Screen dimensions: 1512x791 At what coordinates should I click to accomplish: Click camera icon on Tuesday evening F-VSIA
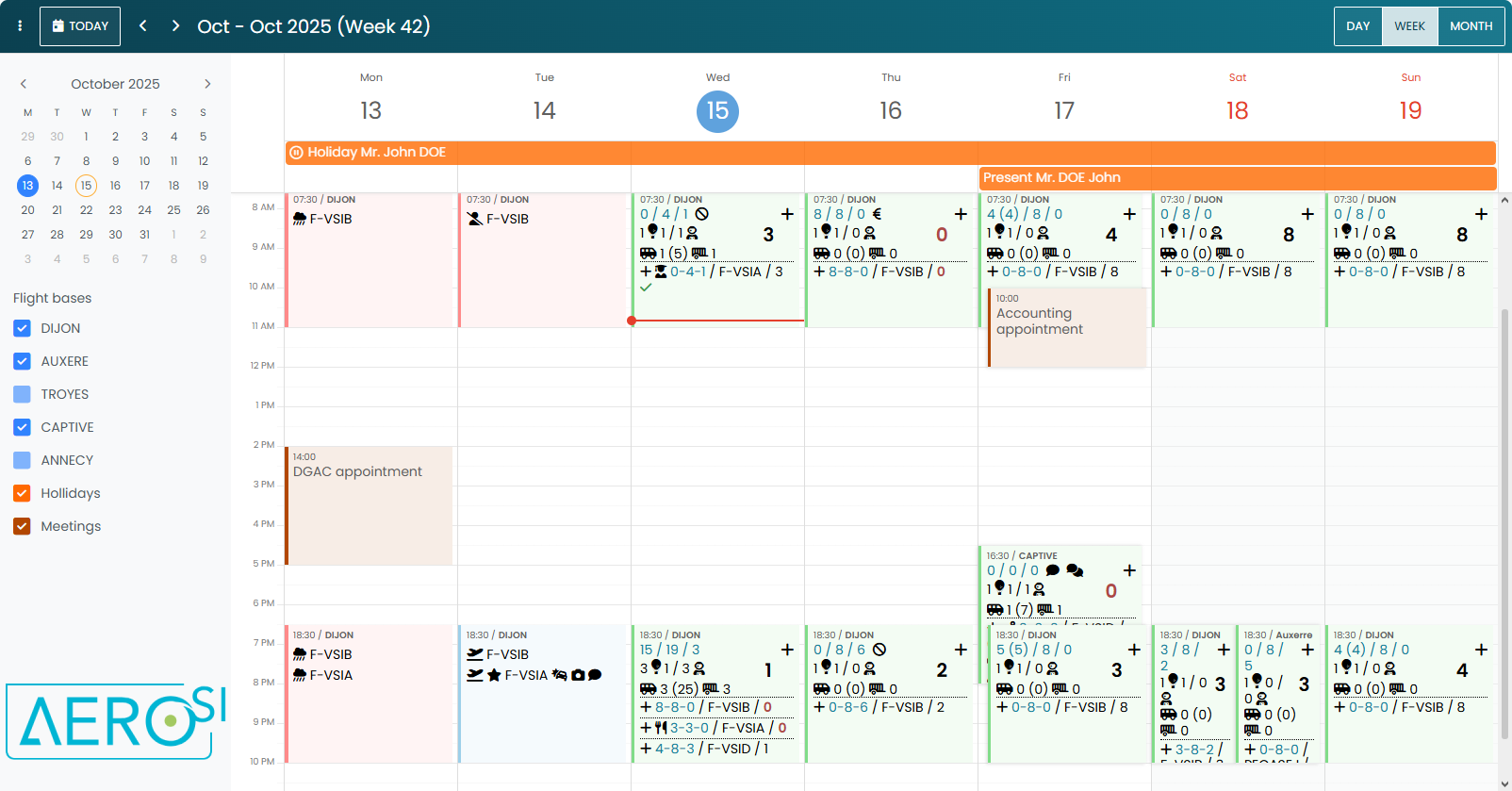tap(578, 675)
